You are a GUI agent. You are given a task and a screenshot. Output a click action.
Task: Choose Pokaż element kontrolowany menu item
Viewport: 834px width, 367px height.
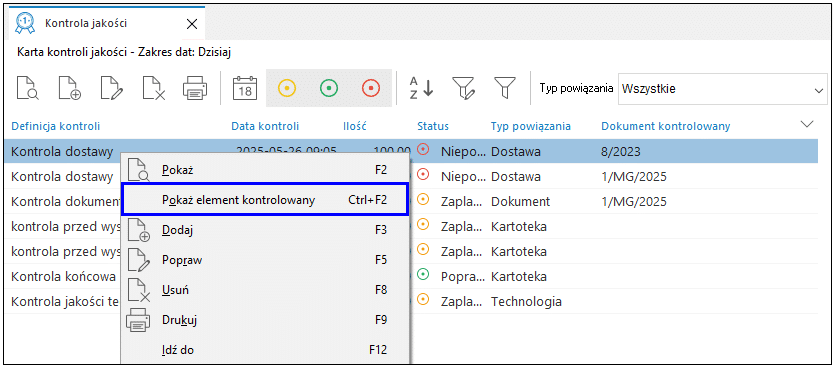click(x=265, y=200)
